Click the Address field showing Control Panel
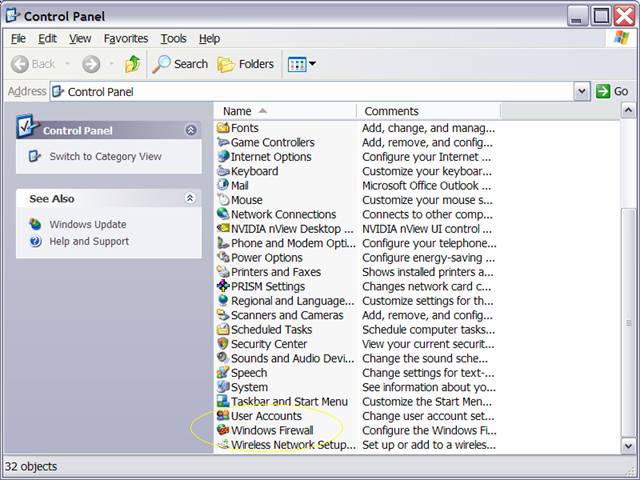640x480 pixels. point(312,91)
